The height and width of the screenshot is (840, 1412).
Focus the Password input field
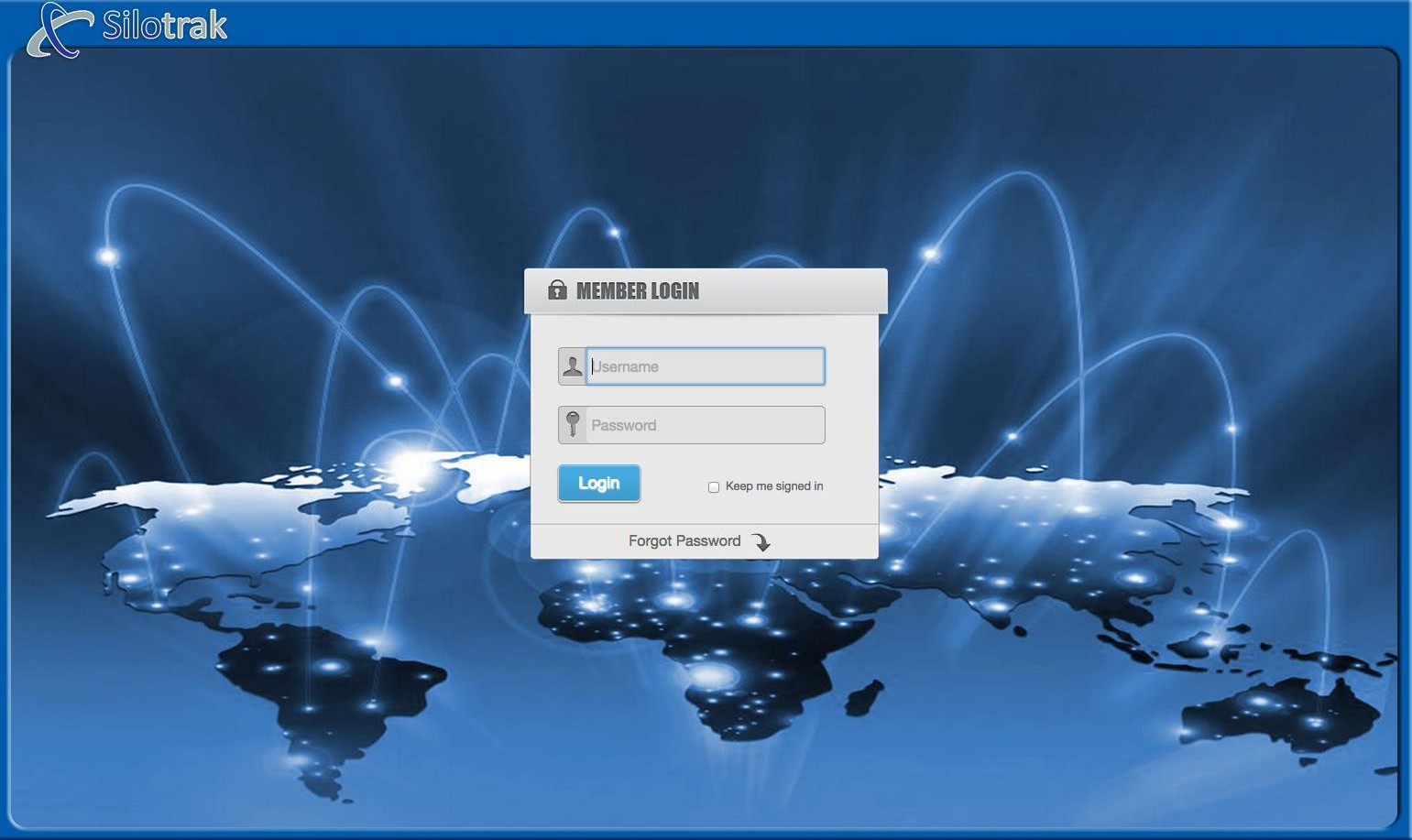705,425
